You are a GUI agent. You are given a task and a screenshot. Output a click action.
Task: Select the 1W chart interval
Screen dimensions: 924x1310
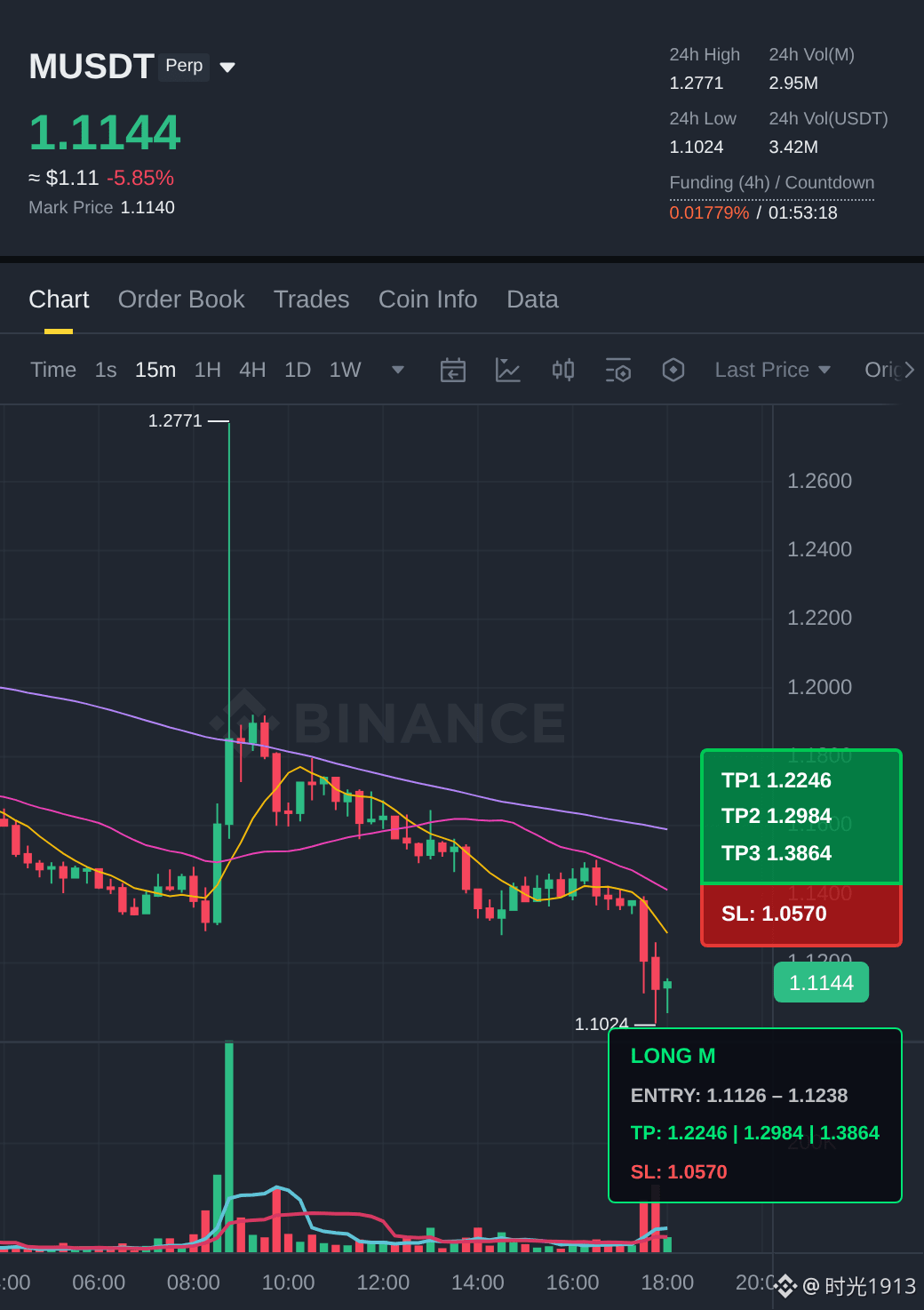(x=346, y=370)
